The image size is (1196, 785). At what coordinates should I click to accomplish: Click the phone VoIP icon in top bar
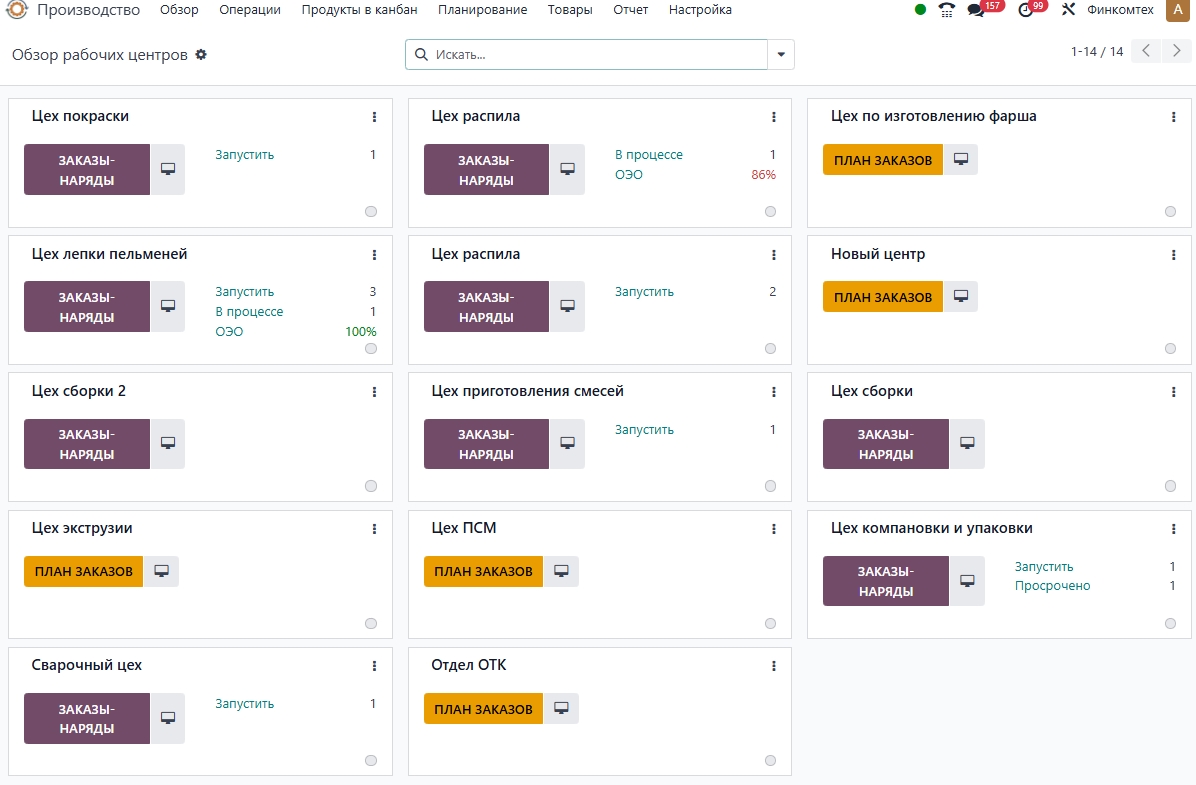(x=947, y=10)
